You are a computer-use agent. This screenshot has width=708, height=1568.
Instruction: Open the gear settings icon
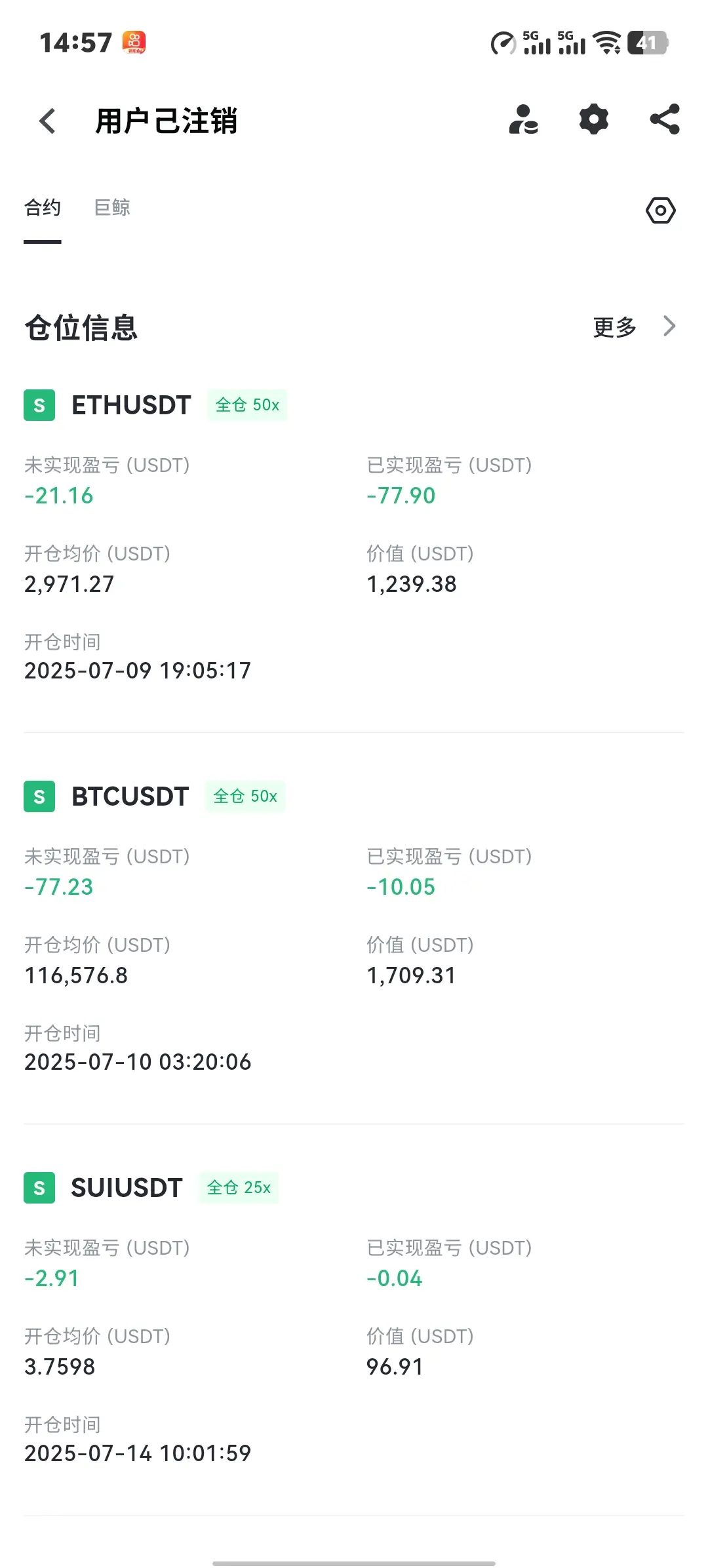(594, 119)
